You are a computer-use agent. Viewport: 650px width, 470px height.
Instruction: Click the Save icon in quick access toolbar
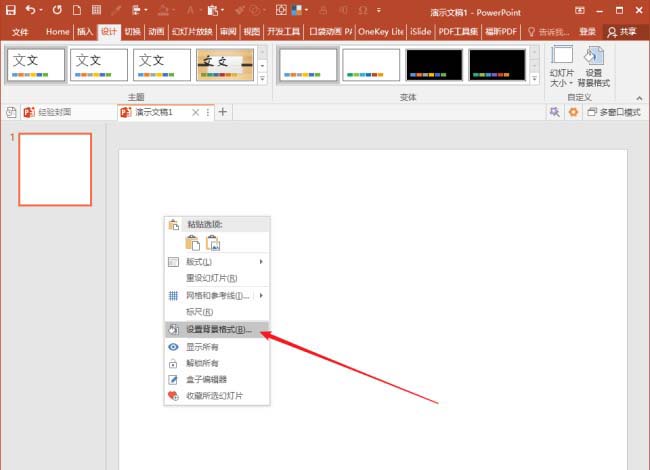coord(11,10)
